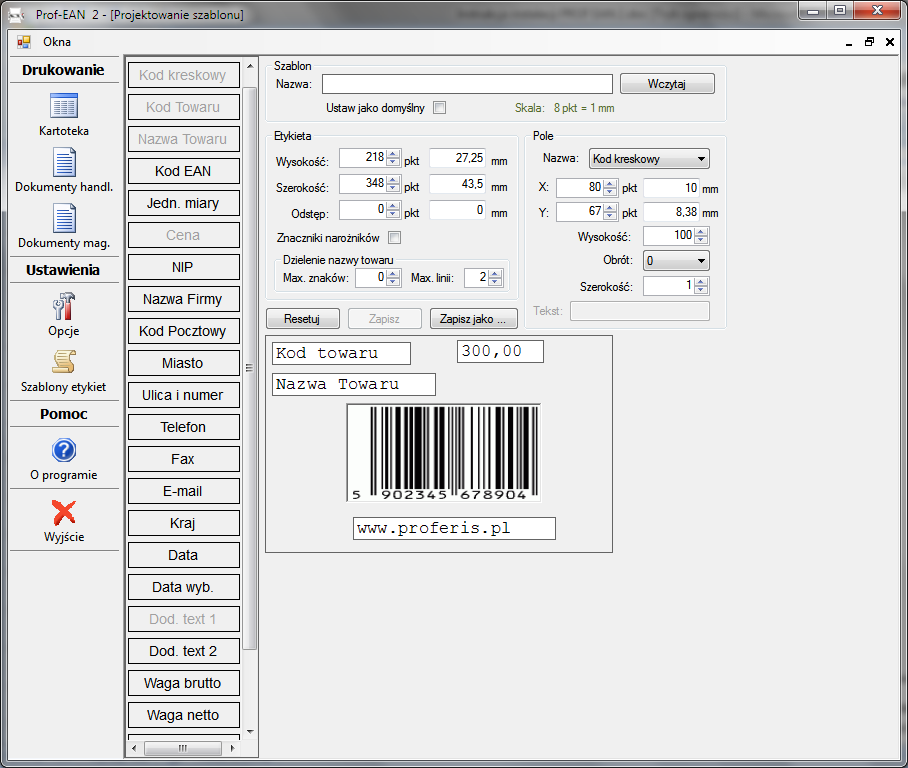Add the Fax field
Image resolution: width=908 pixels, height=768 pixels.
point(183,459)
